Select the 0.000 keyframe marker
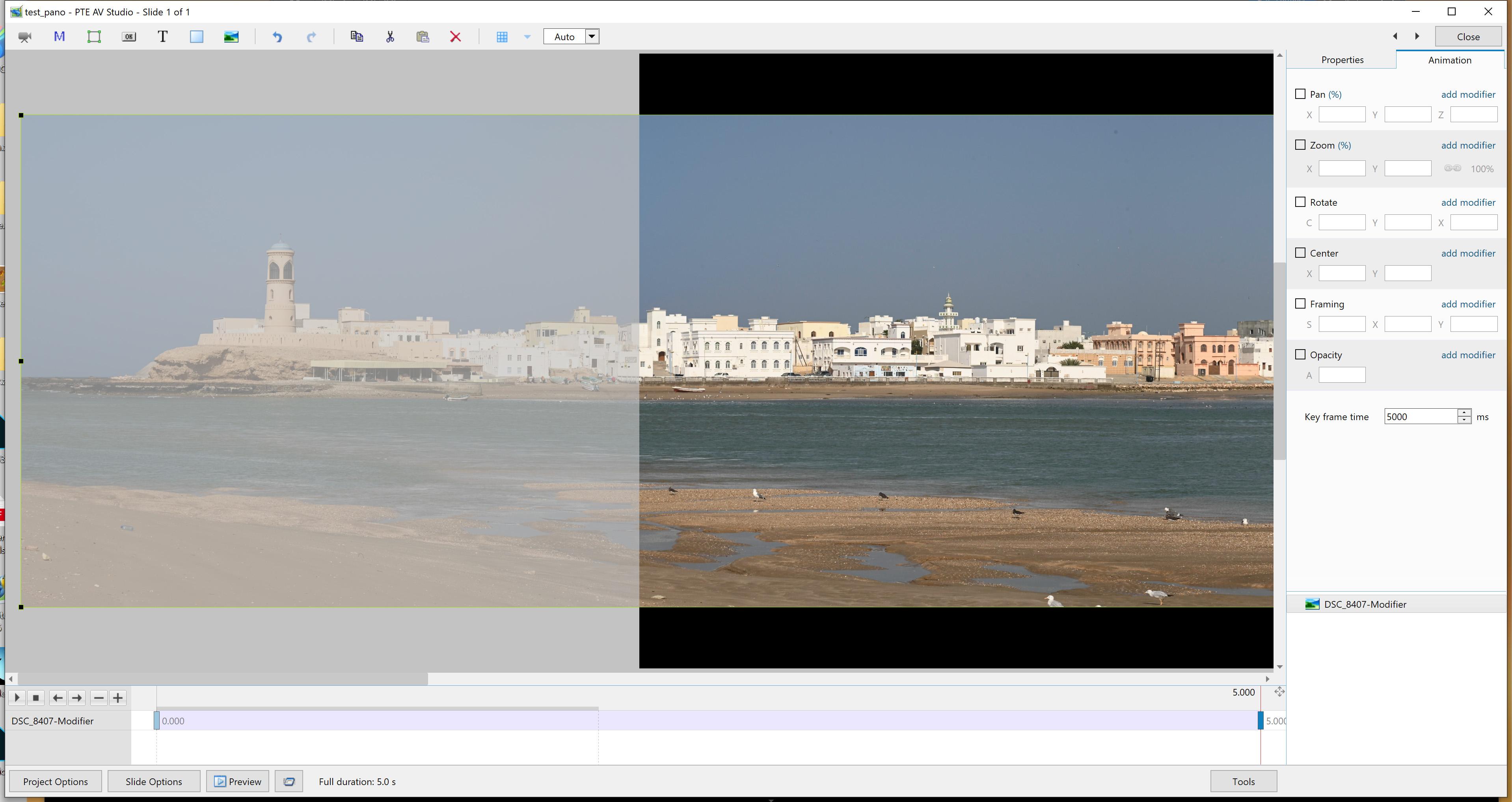Screen dimensions: 1512x802 [157, 720]
